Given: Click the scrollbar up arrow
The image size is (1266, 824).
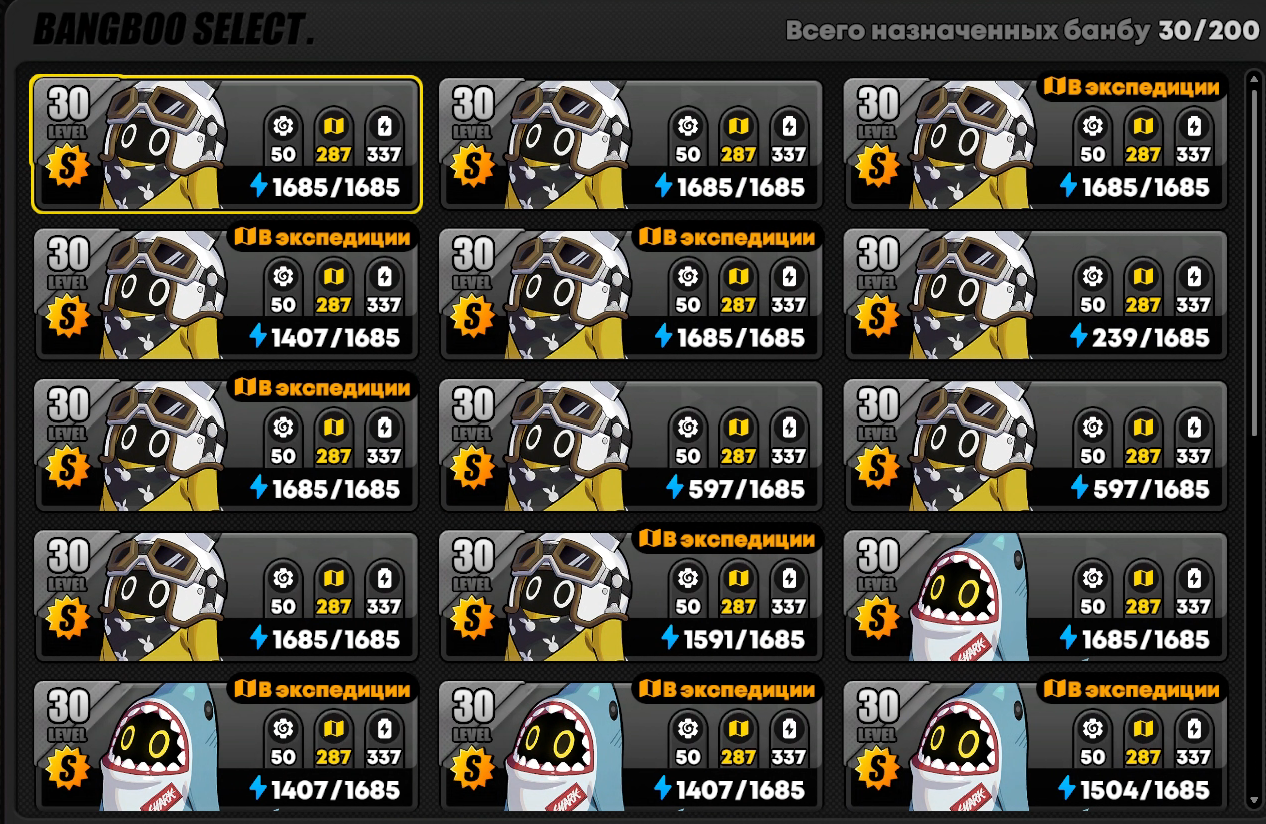Looking at the screenshot, I should click(1254, 76).
